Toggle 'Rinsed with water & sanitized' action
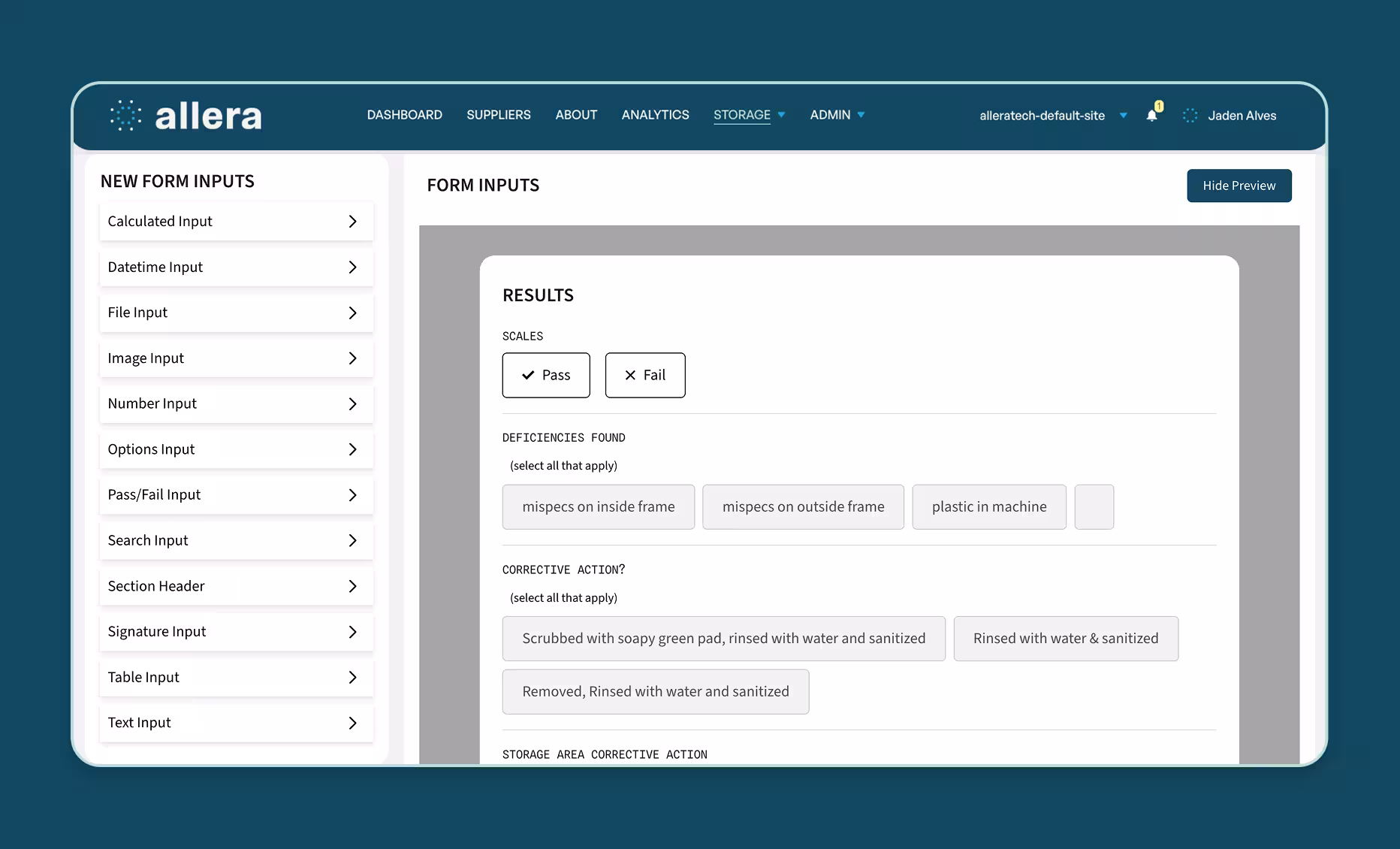The image size is (1400, 849). click(x=1066, y=639)
